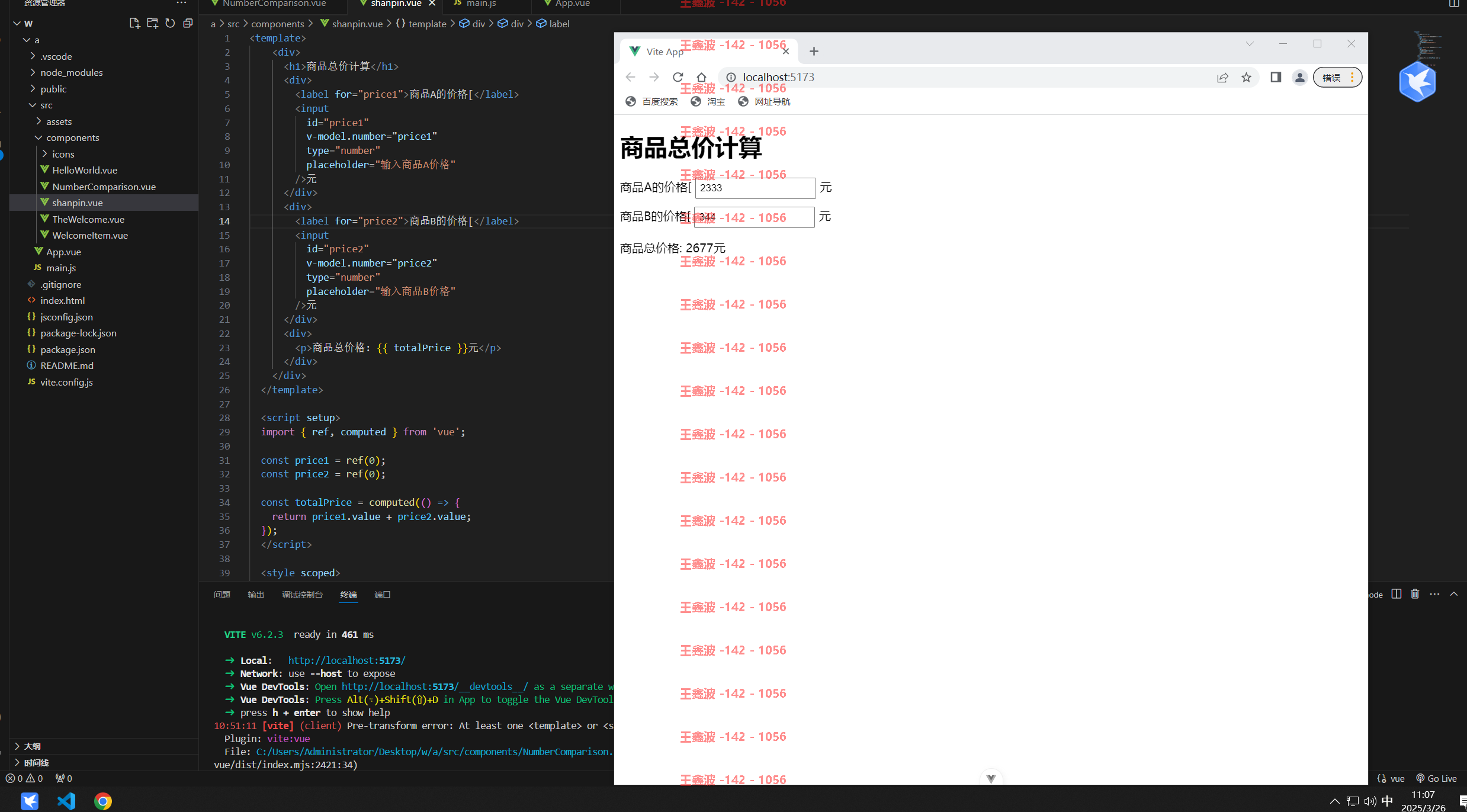Open the 问题 problems panel tab
This screenshot has width=1467, height=812.
[x=222, y=594]
